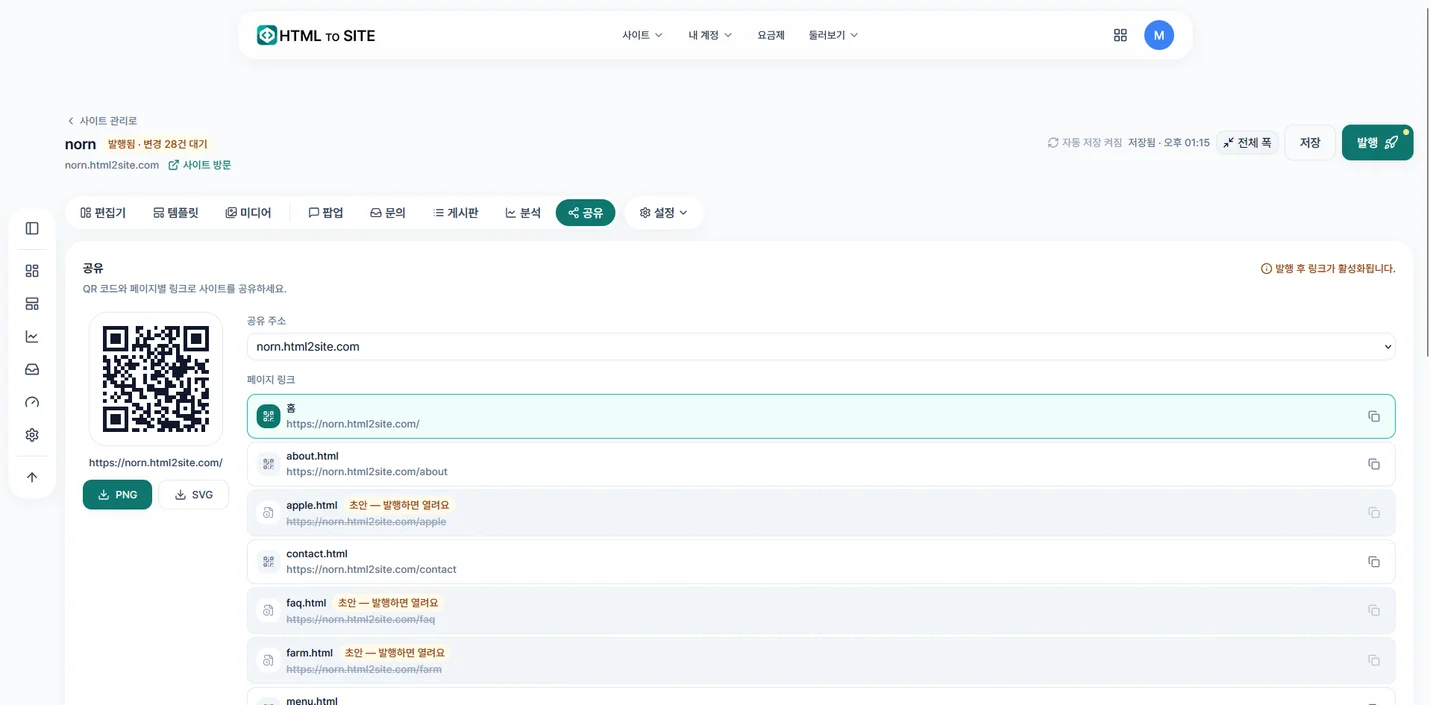Viewport: 1430px width, 705px height.
Task: Click the 자동 저장 꺼짐 status text
Action: pyautogui.click(x=1092, y=143)
